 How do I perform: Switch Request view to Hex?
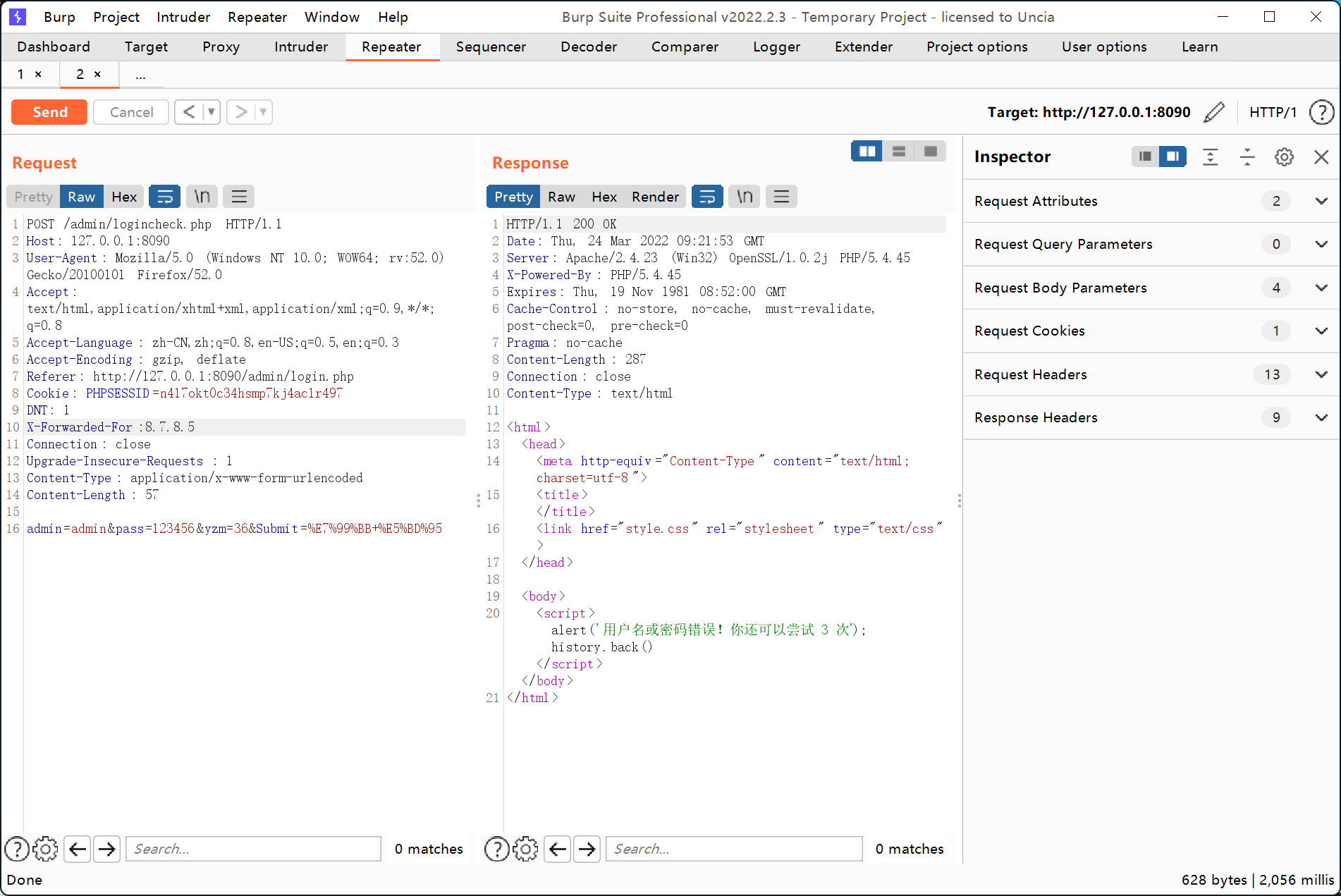124,197
